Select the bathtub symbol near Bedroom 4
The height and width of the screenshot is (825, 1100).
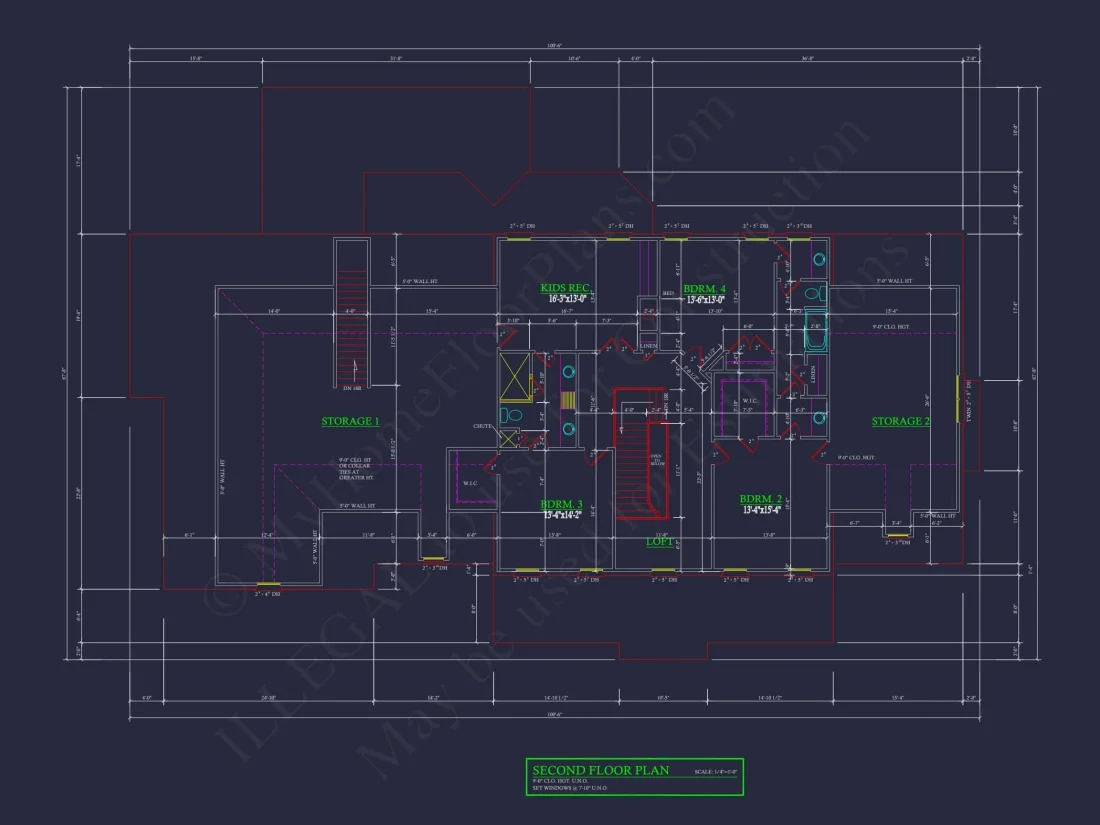point(816,330)
